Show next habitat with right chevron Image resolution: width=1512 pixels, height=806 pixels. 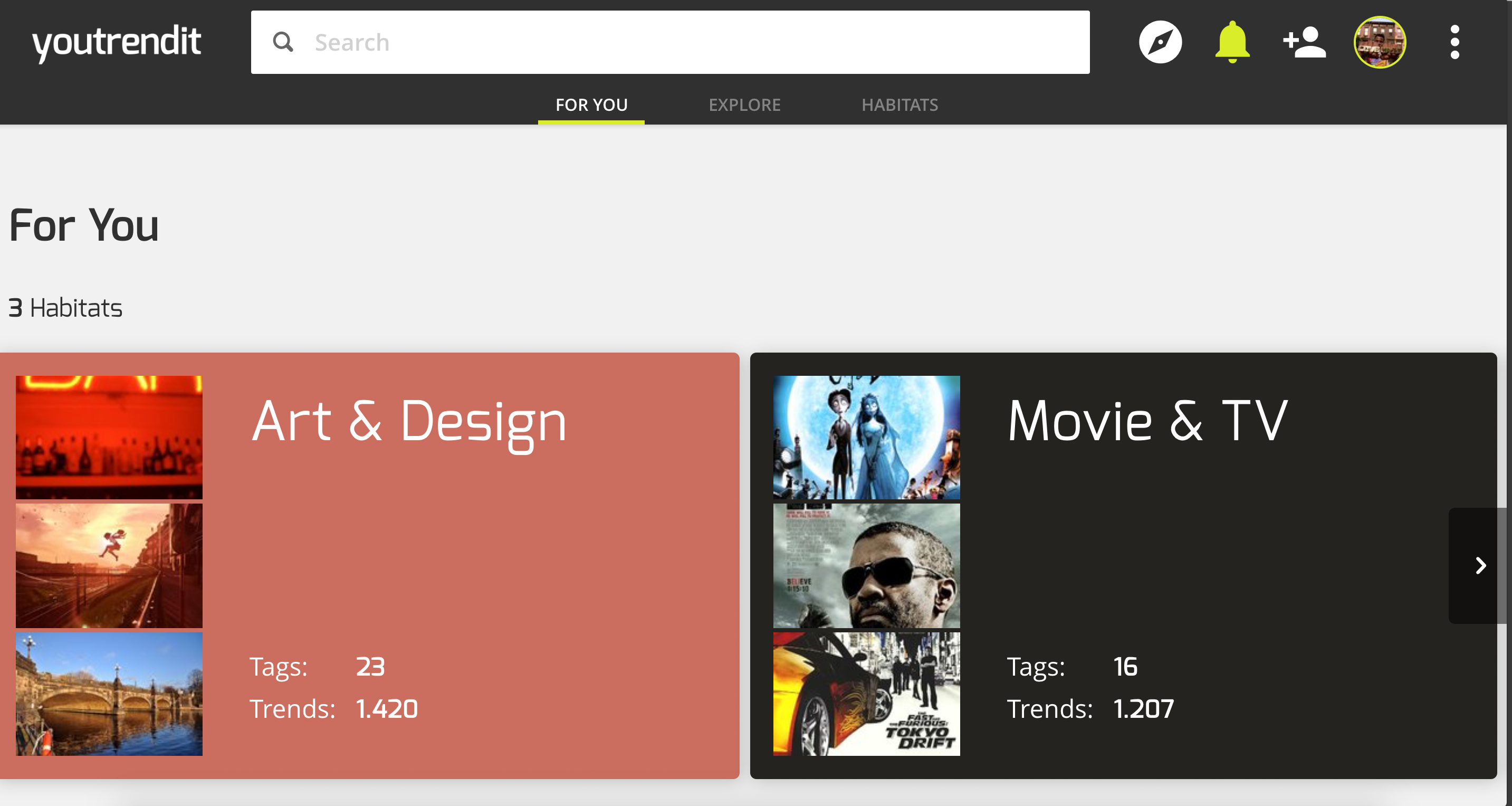click(1480, 565)
